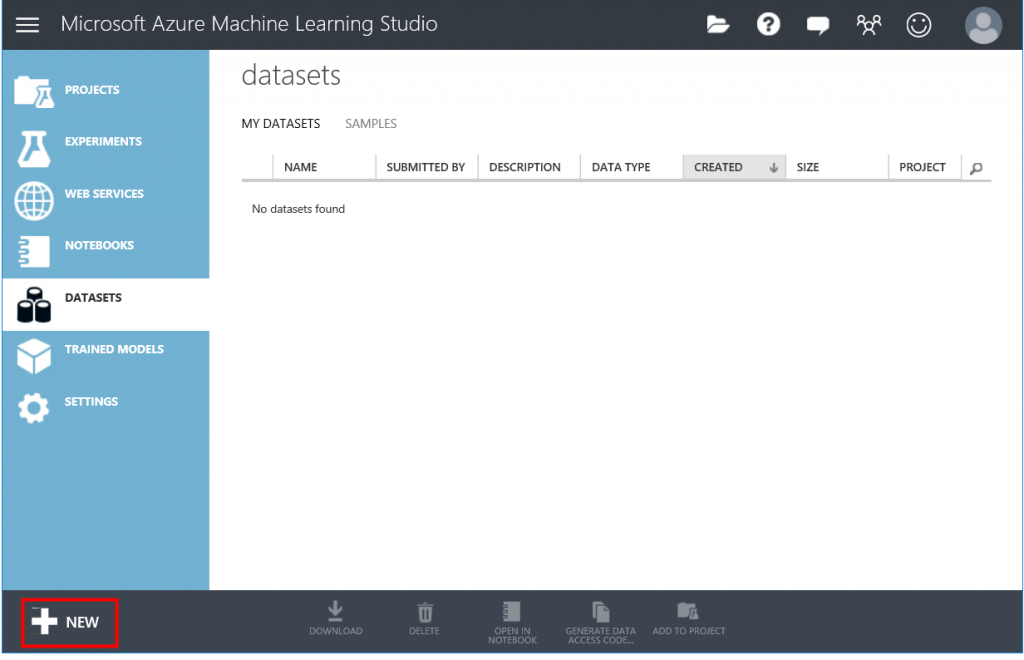Click the DELETE label in bottom bar
Image resolution: width=1024 pixels, height=660 pixels.
424,631
